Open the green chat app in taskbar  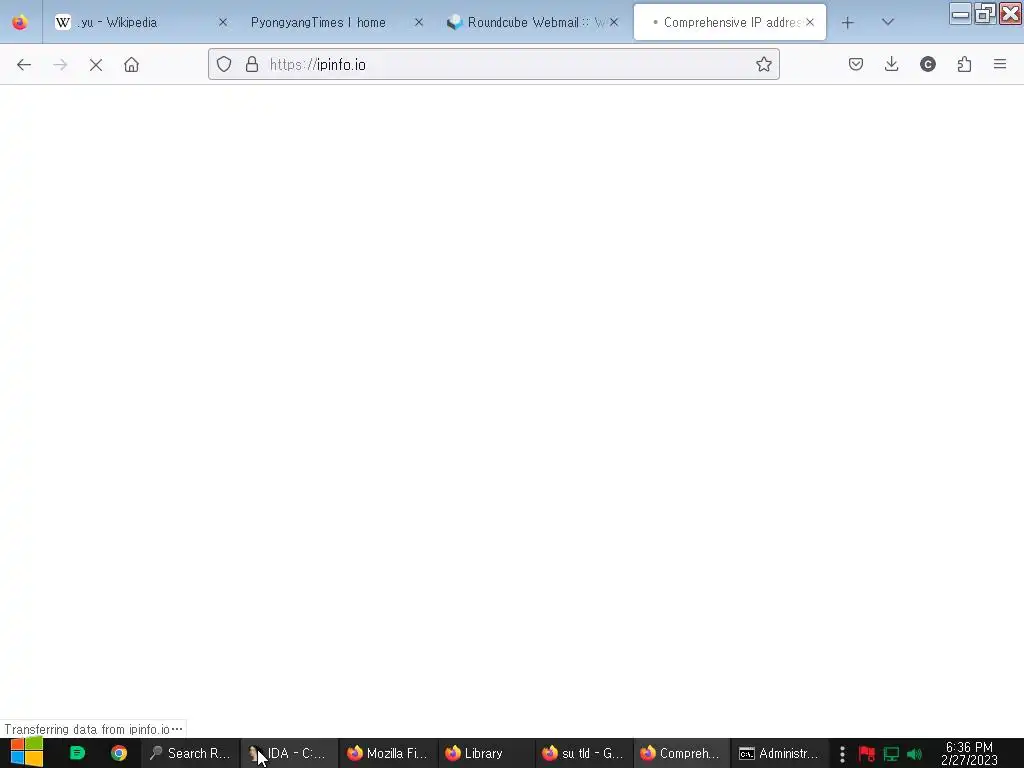coord(77,753)
